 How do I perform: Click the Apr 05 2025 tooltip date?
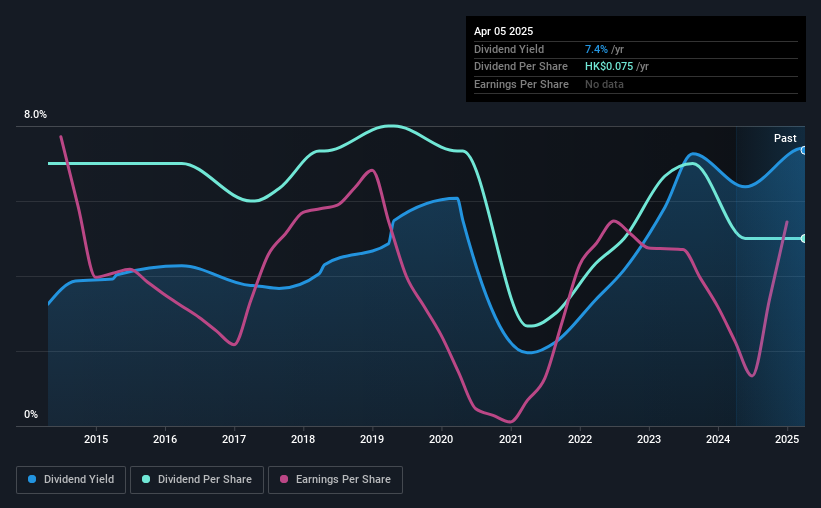[x=503, y=31]
